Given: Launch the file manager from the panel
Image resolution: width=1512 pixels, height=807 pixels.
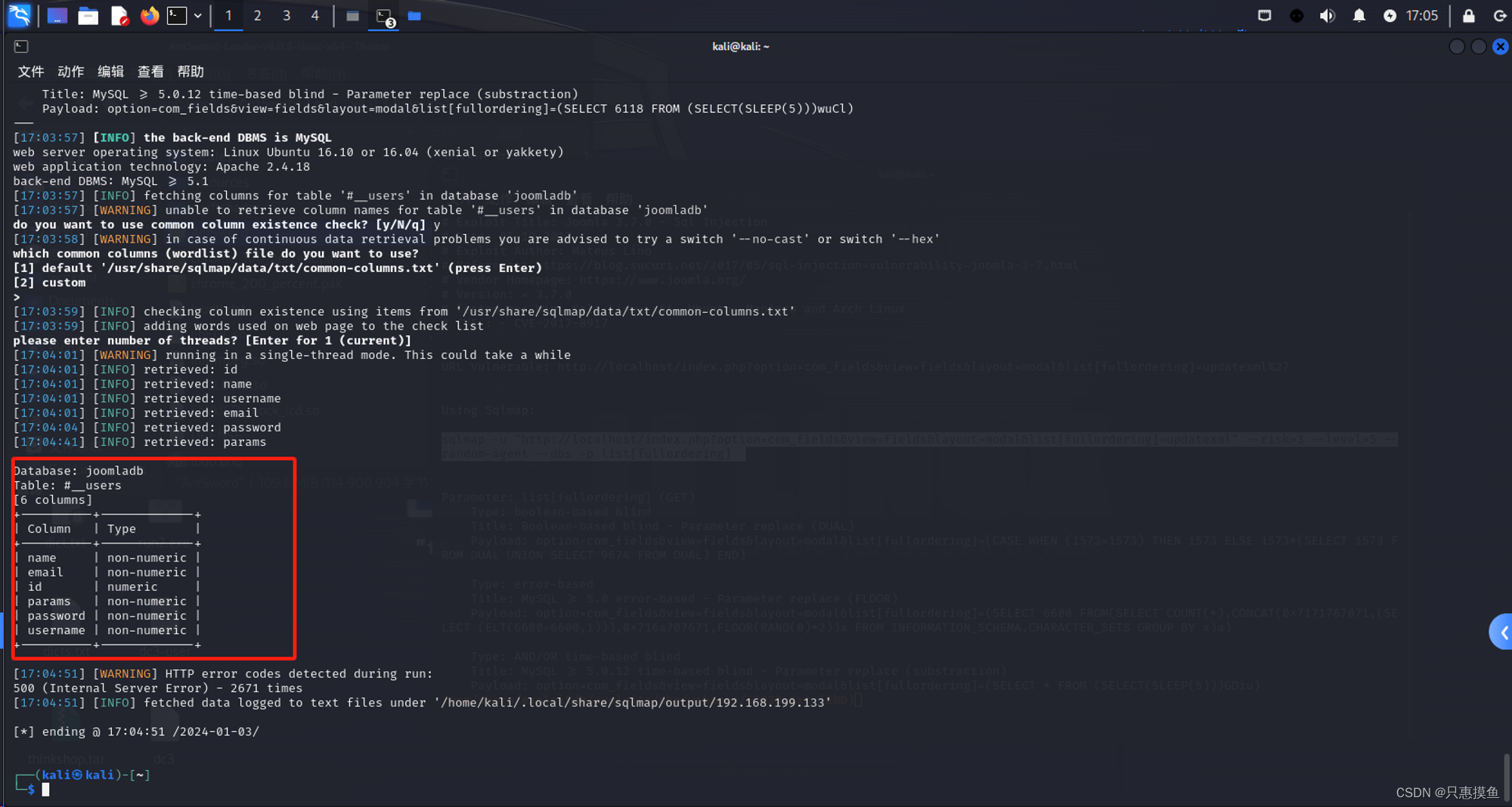Looking at the screenshot, I should 88,15.
